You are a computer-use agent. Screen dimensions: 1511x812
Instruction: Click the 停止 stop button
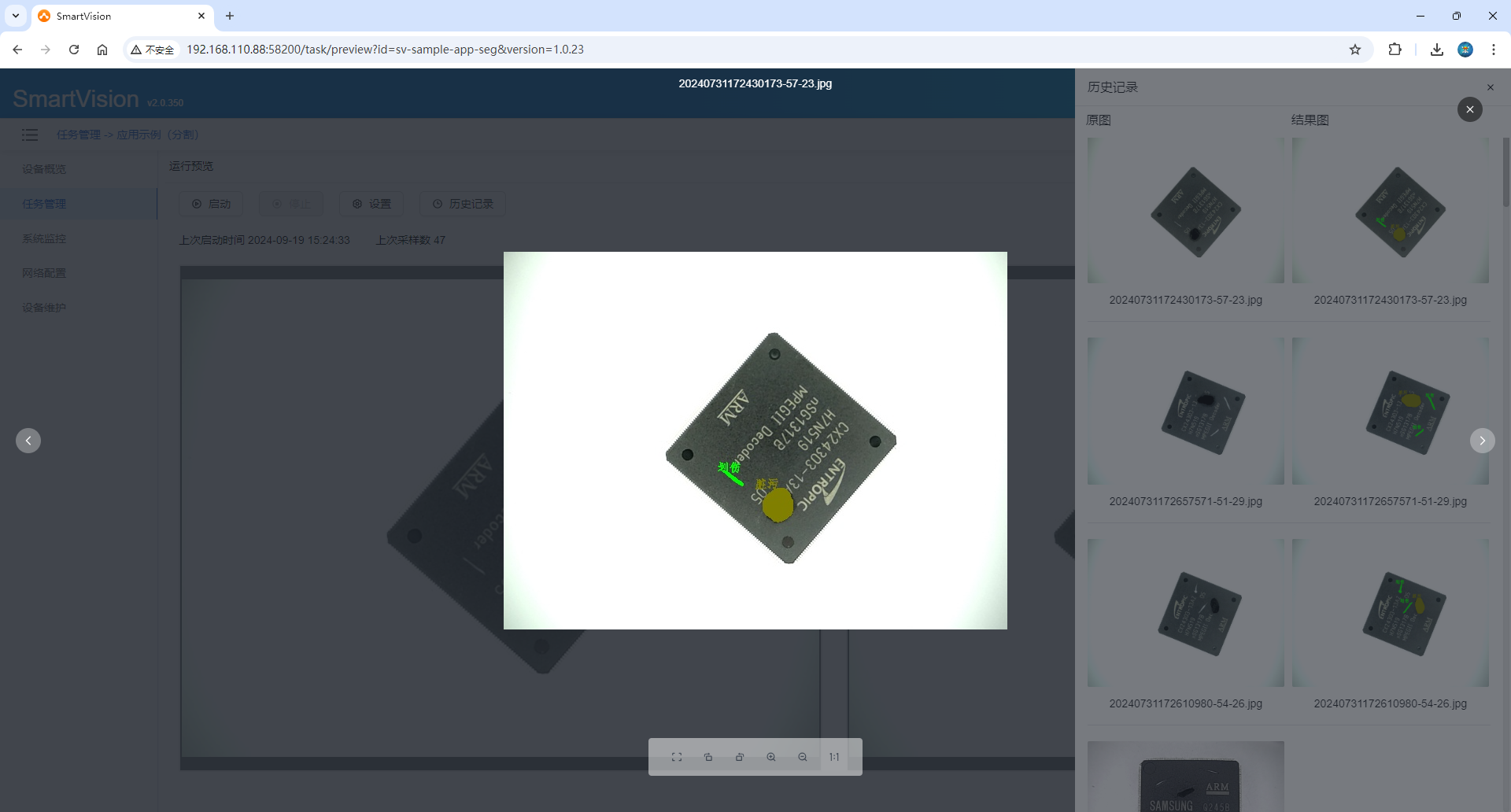291,204
